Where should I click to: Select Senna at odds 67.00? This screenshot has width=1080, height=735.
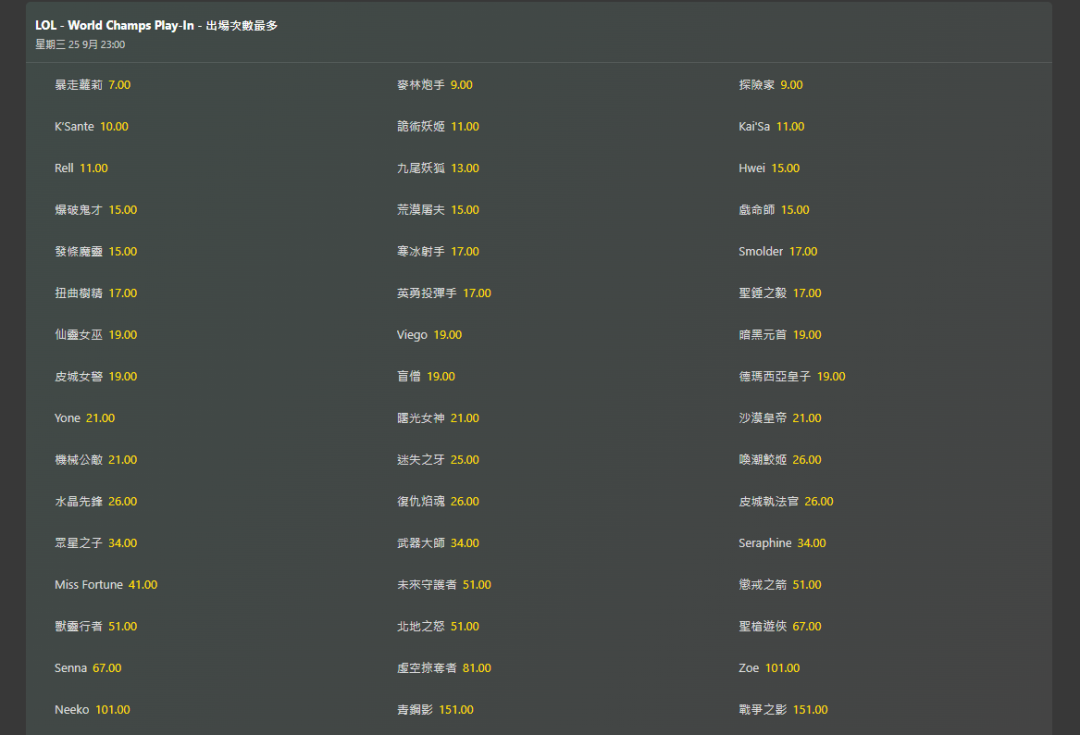pos(87,668)
